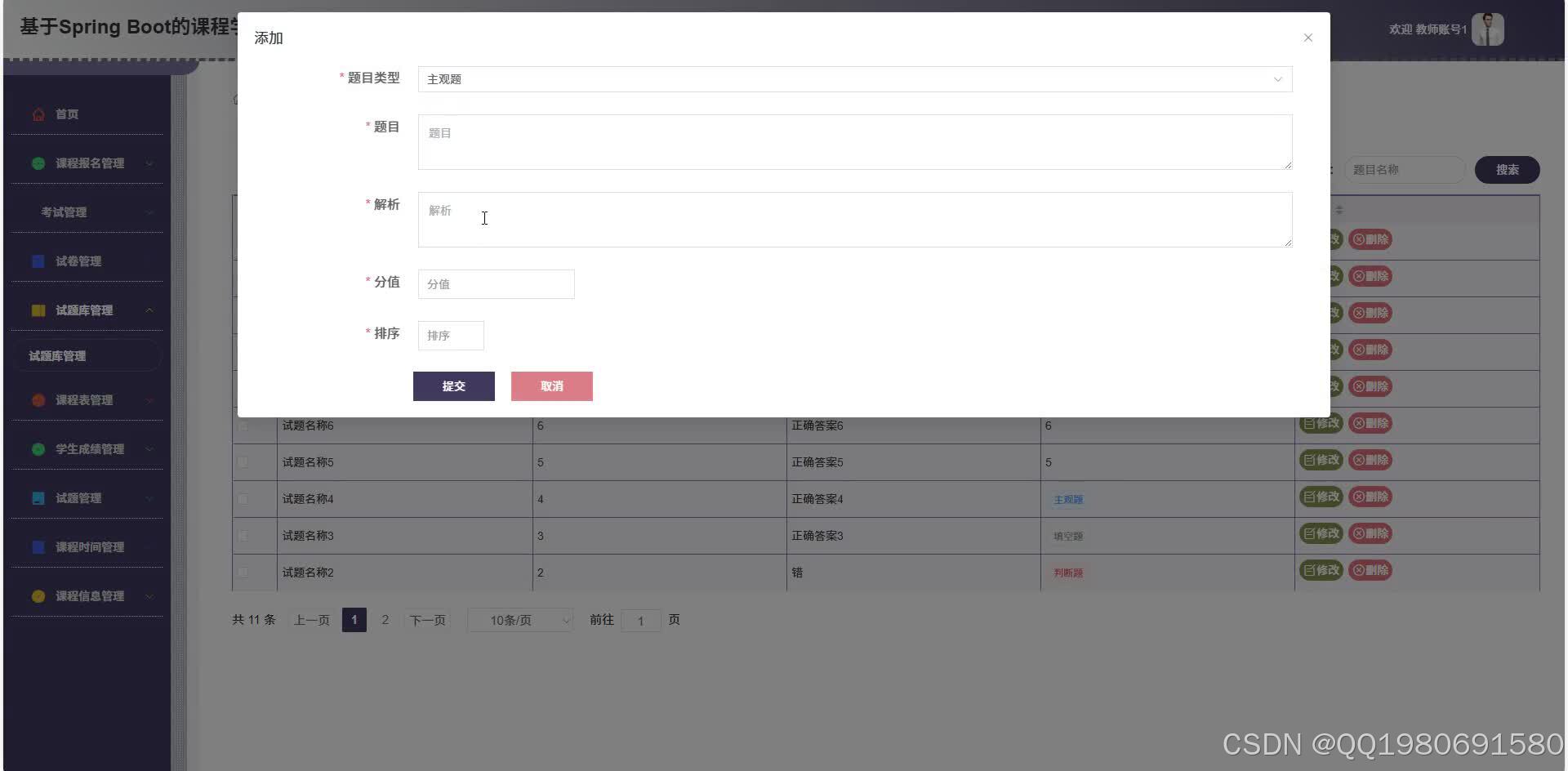The image size is (1568, 771).
Task: Click the 解析 text area
Action: [x=855, y=220]
